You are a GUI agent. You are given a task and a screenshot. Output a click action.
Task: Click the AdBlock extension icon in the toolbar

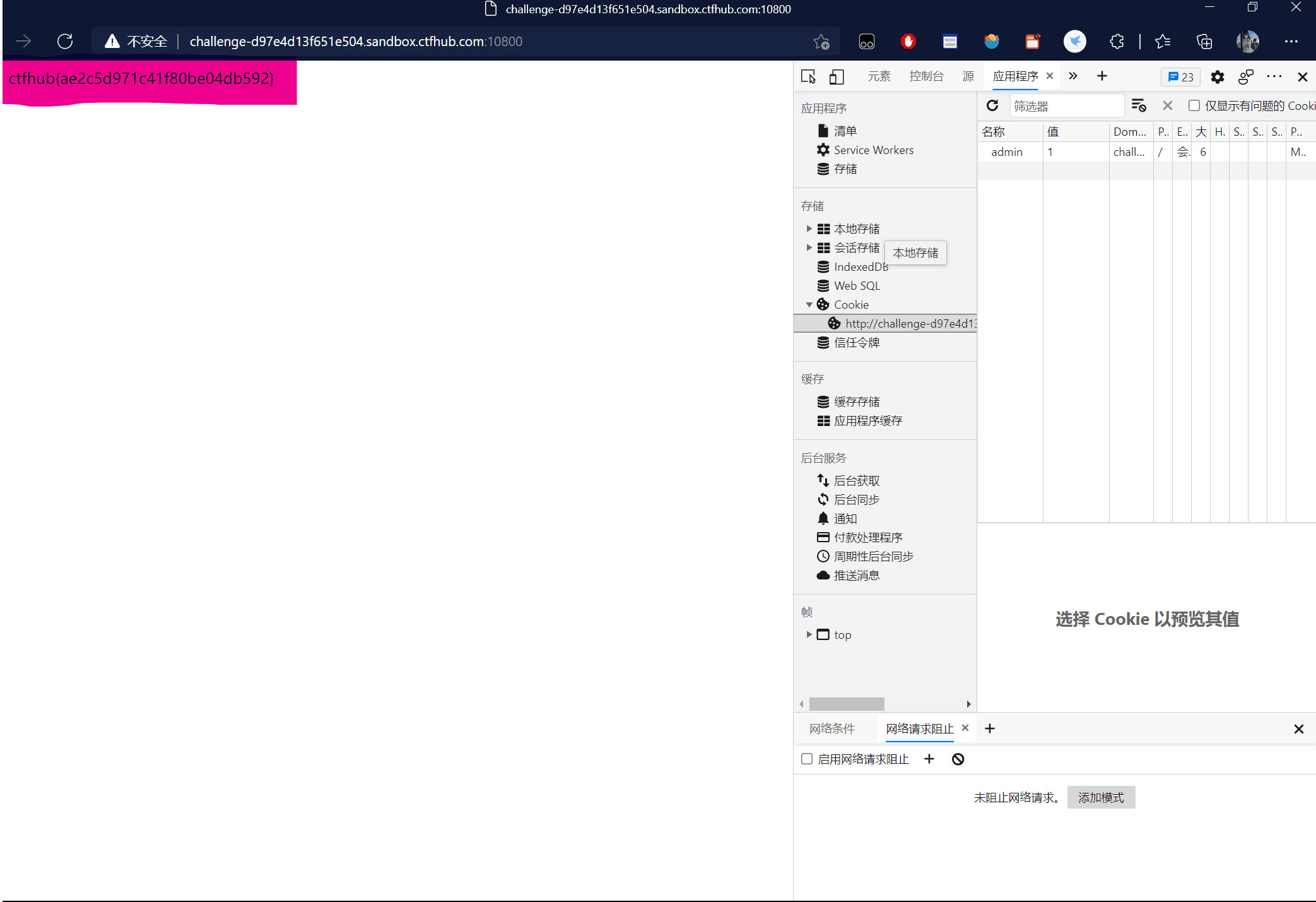[907, 41]
